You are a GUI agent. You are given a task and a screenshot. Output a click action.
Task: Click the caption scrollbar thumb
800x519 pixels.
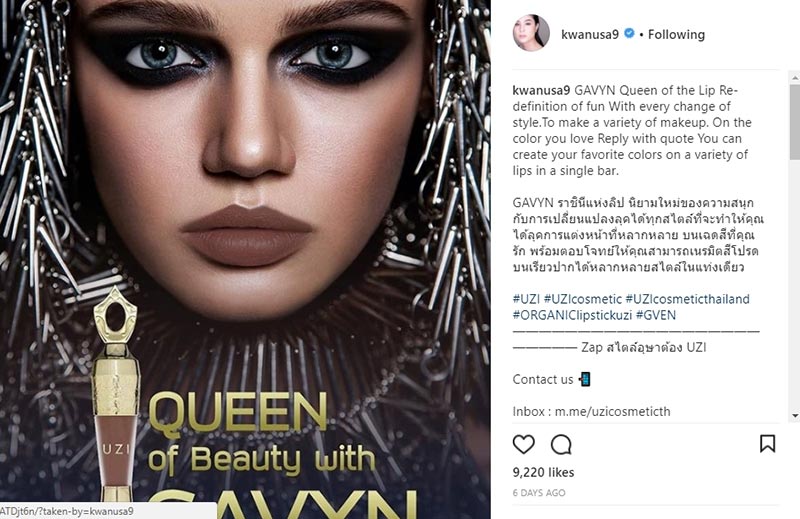(795, 122)
